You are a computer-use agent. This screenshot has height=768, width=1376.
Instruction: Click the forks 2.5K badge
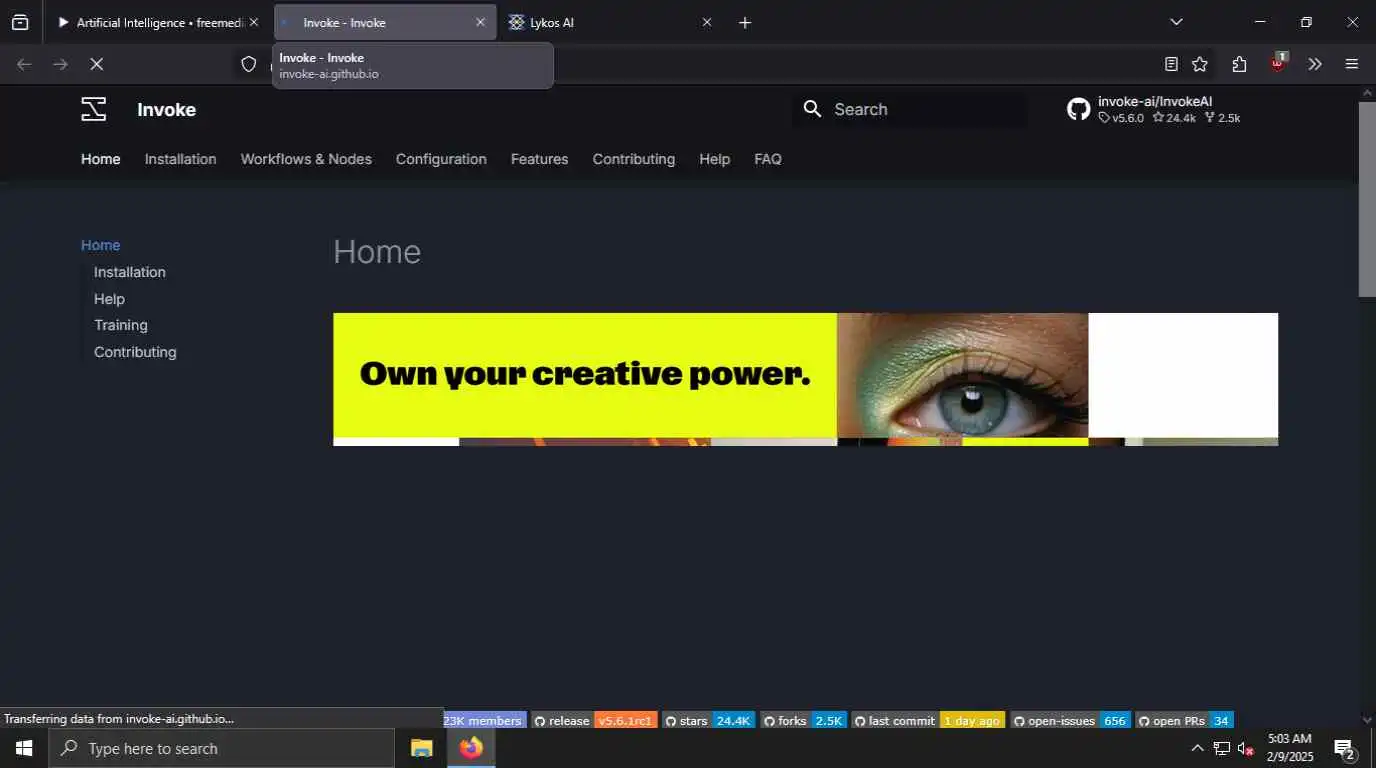coord(804,720)
